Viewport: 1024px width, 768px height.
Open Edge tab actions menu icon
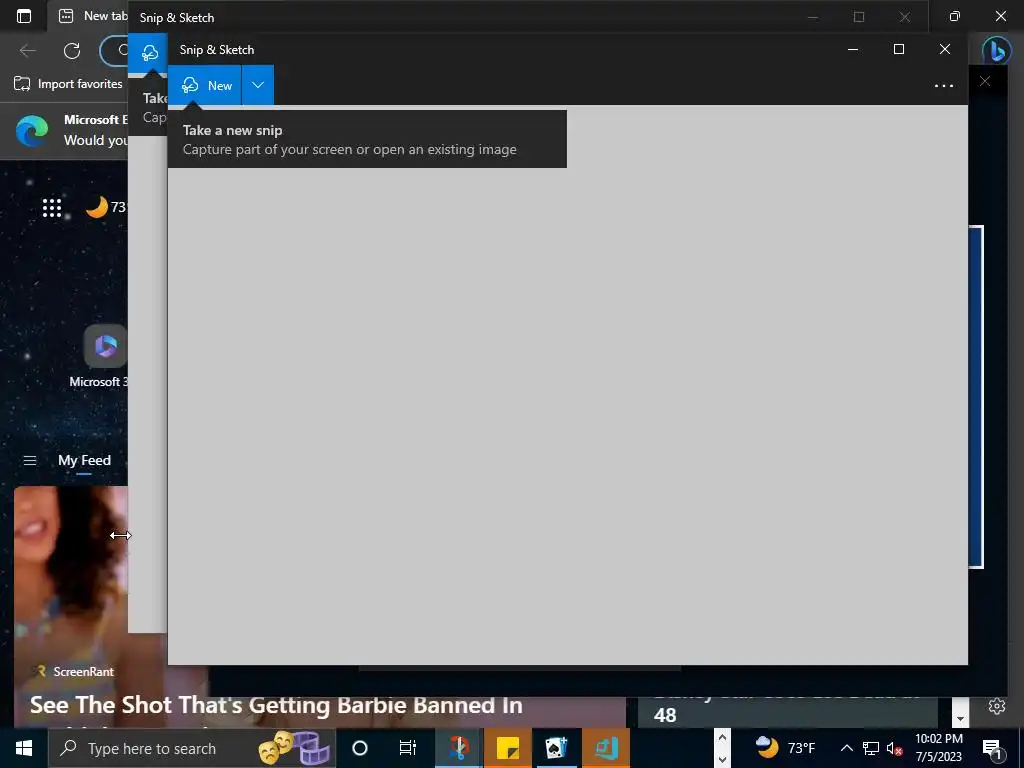(24, 16)
